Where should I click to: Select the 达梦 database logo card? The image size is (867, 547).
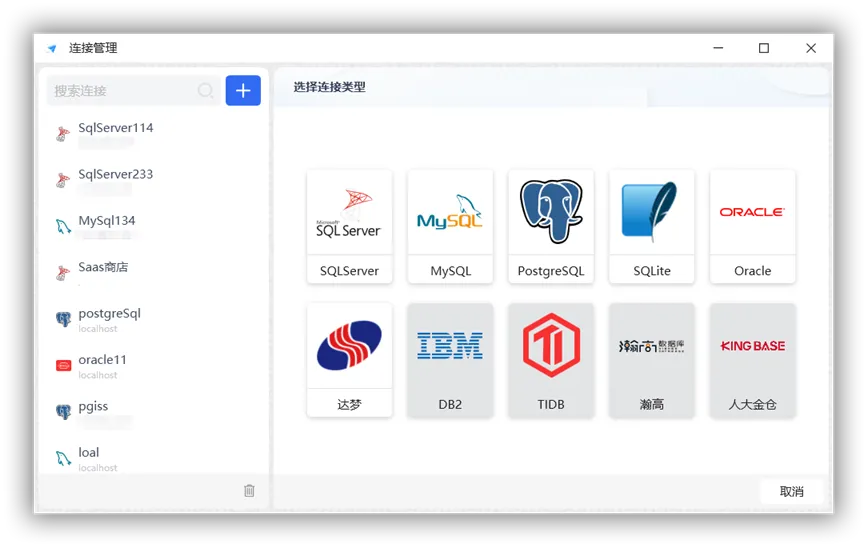click(x=349, y=360)
